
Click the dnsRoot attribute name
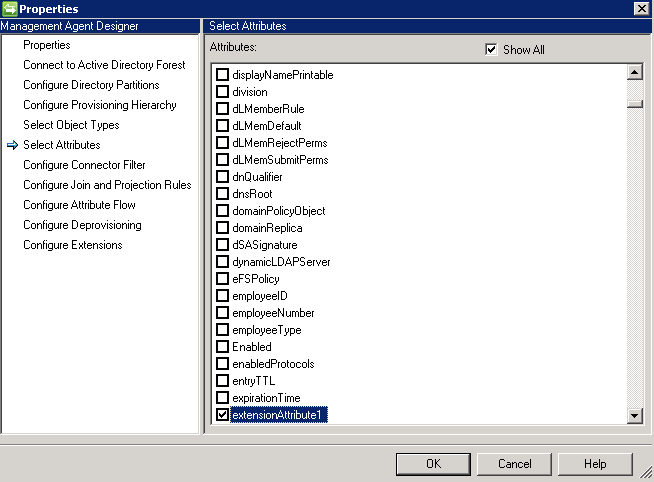click(x=252, y=194)
